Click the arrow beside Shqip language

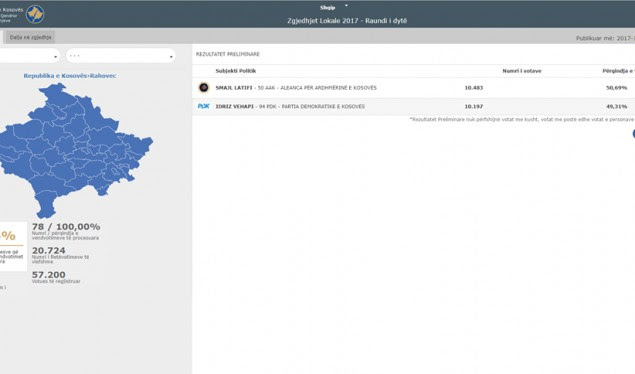pos(346,6)
